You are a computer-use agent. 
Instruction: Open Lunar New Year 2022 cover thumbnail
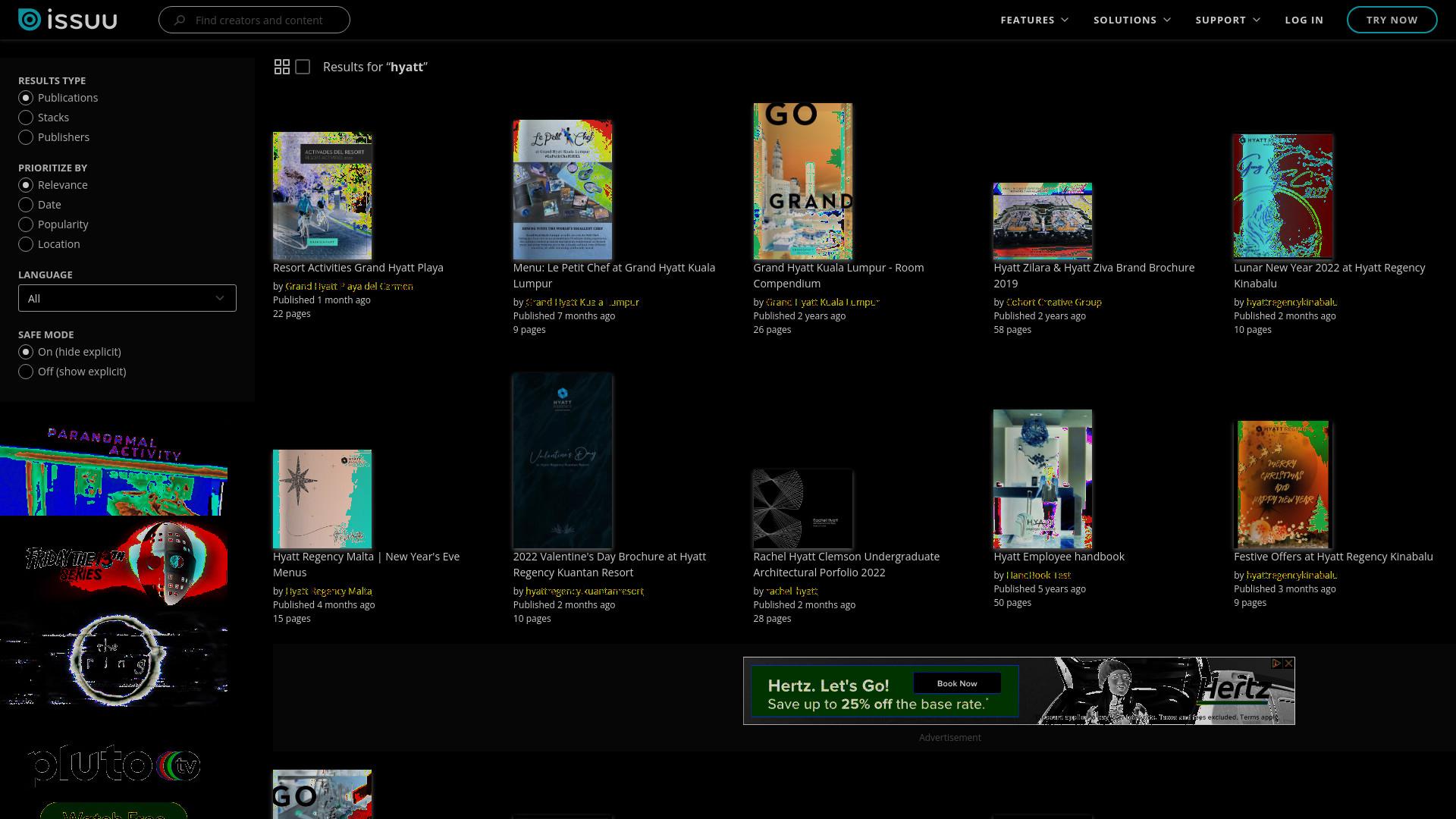(1283, 196)
